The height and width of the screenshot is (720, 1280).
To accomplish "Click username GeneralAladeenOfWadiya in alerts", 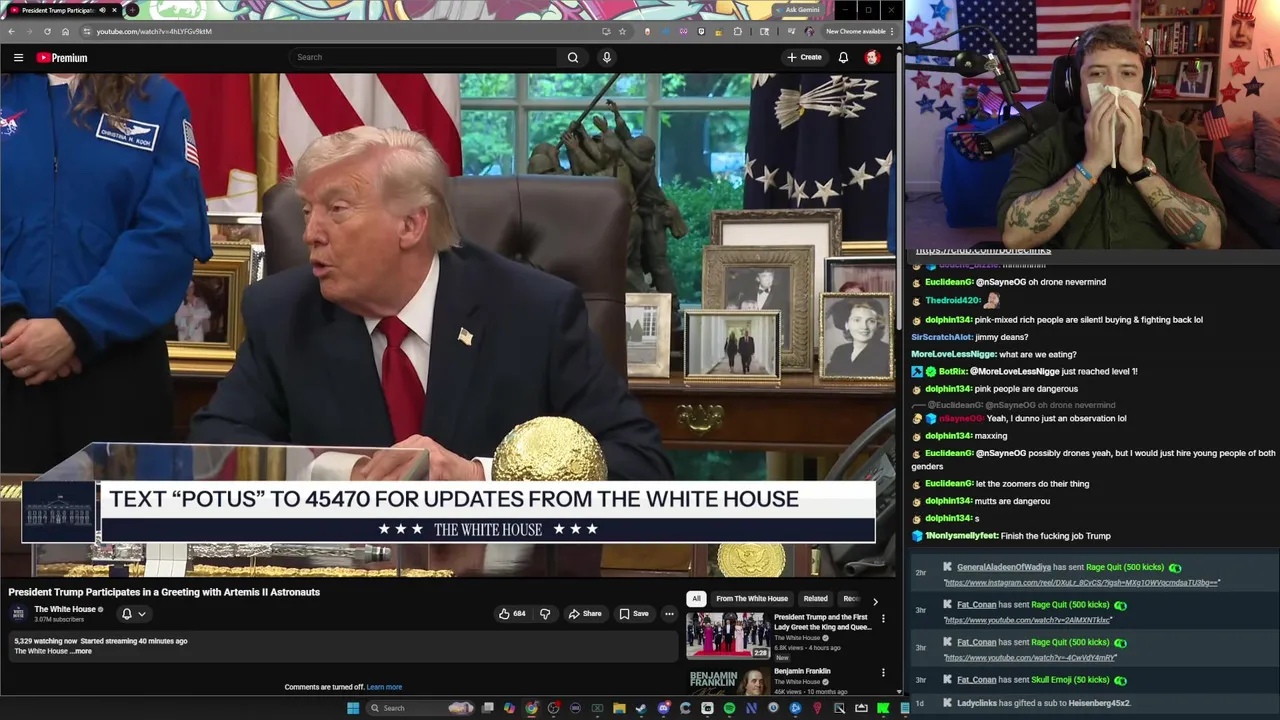I will [1003, 567].
